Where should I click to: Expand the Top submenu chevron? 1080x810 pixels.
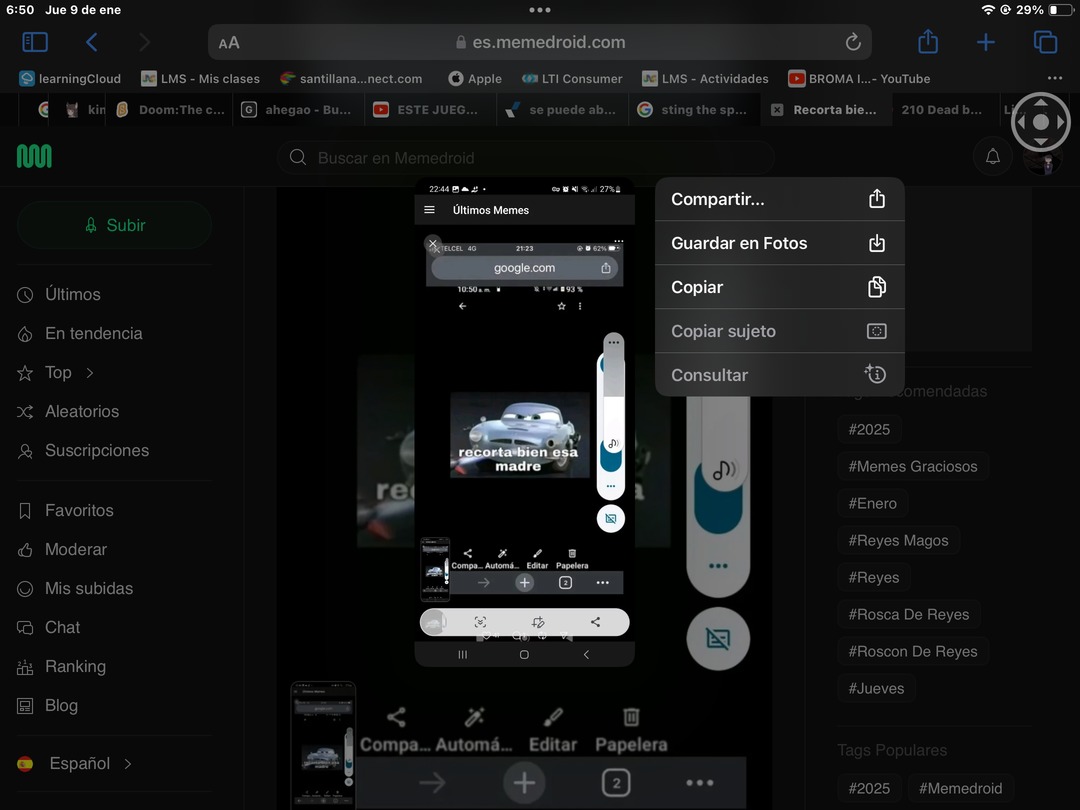coord(90,373)
